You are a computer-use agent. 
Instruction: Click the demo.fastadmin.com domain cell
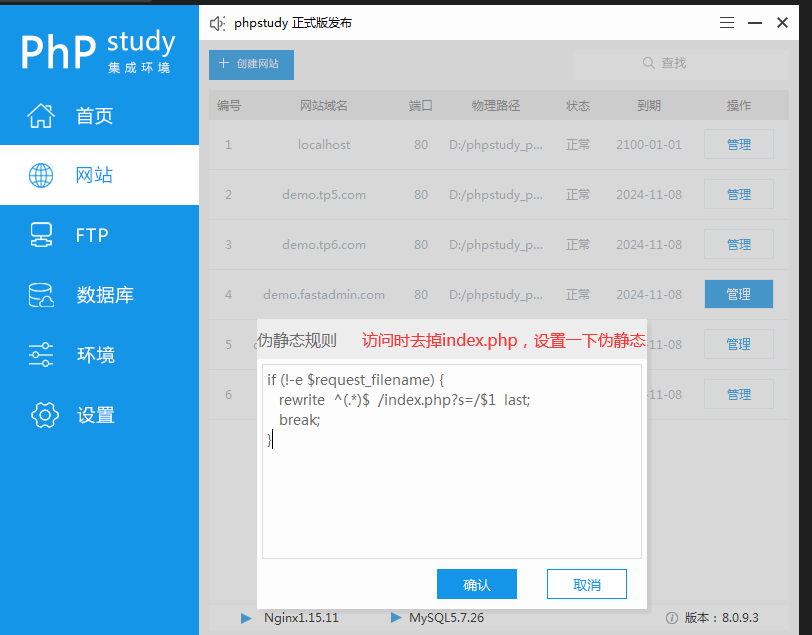[x=324, y=295]
